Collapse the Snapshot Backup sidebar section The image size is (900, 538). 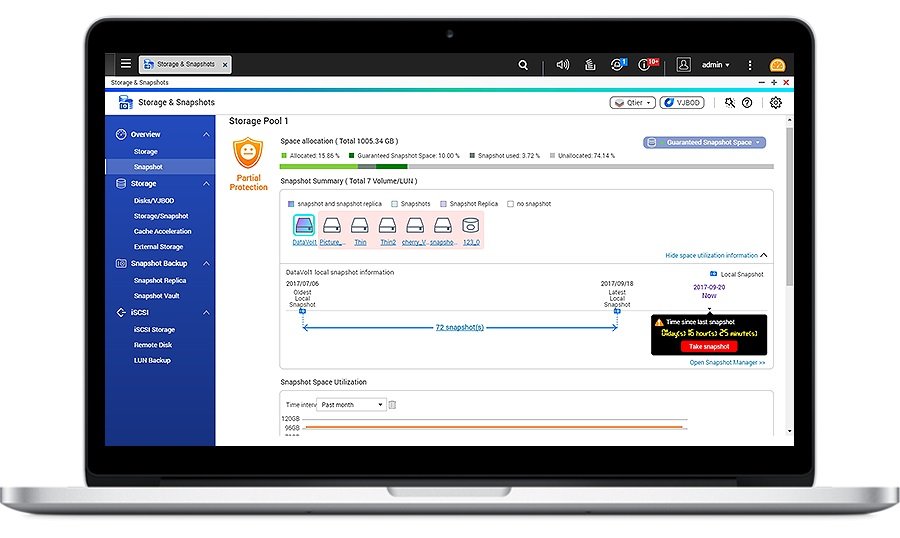click(x=206, y=264)
